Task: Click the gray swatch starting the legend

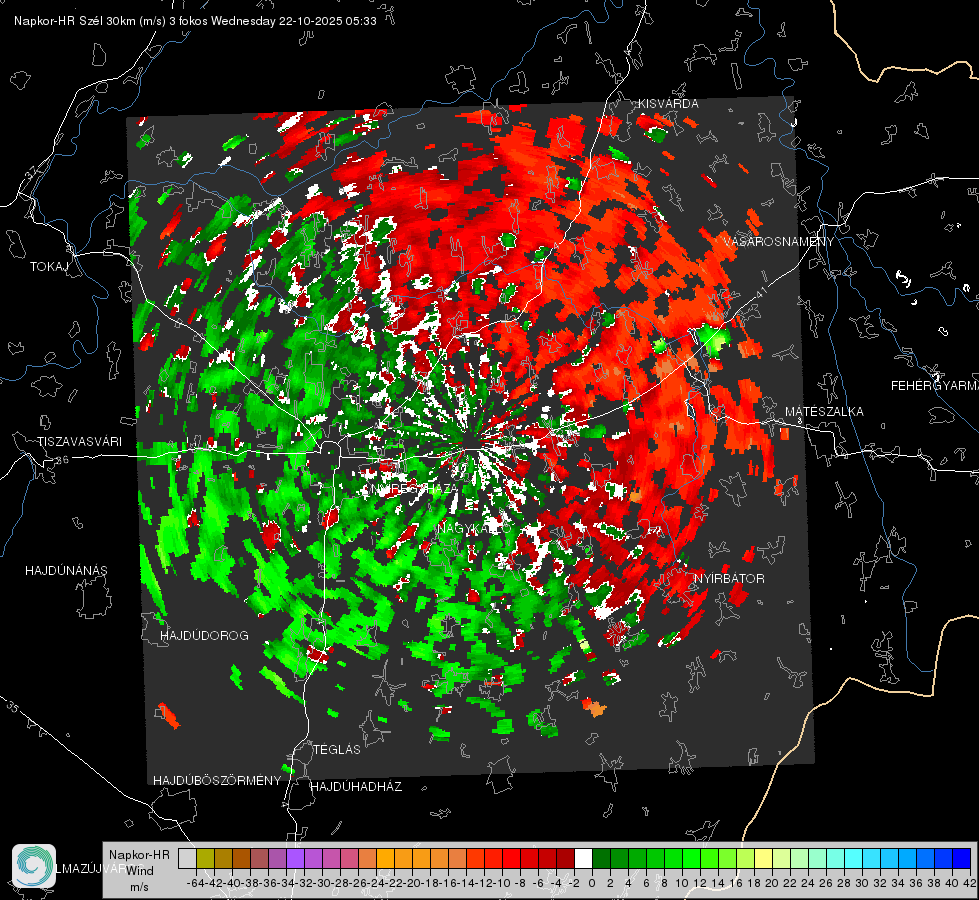Action: pyautogui.click(x=187, y=858)
